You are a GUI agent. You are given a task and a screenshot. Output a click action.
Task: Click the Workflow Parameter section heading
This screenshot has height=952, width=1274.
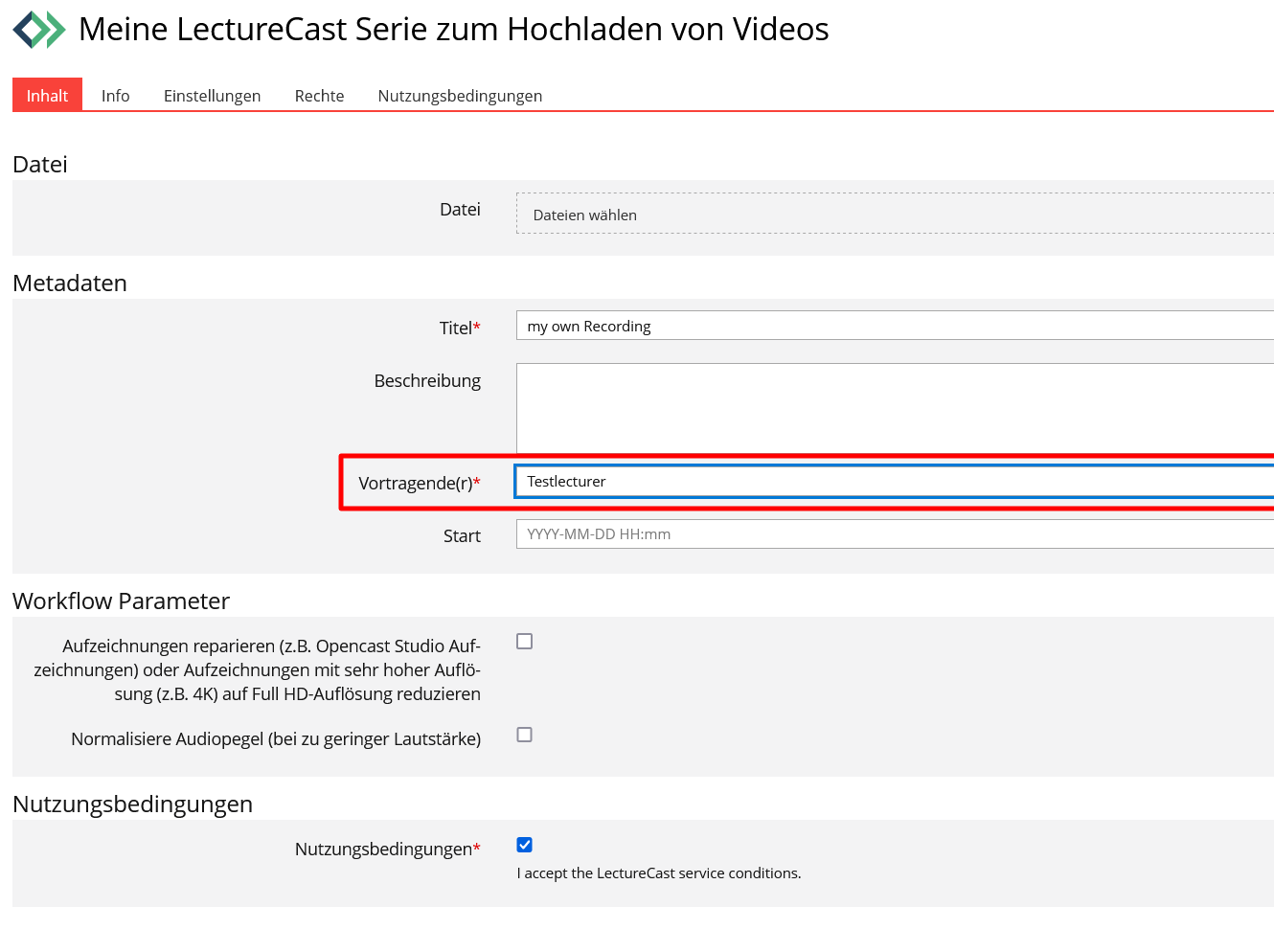point(121,601)
